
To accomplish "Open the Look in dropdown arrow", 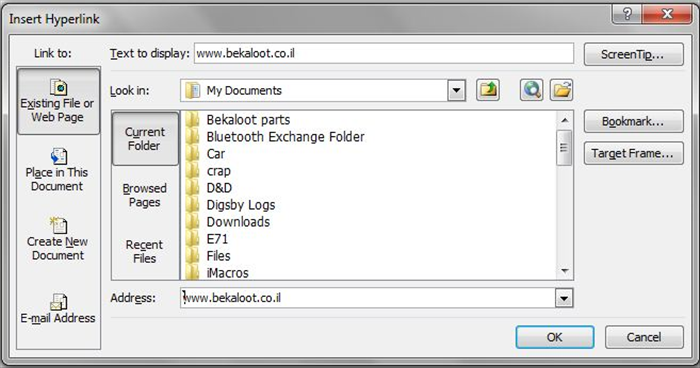I will [x=456, y=91].
